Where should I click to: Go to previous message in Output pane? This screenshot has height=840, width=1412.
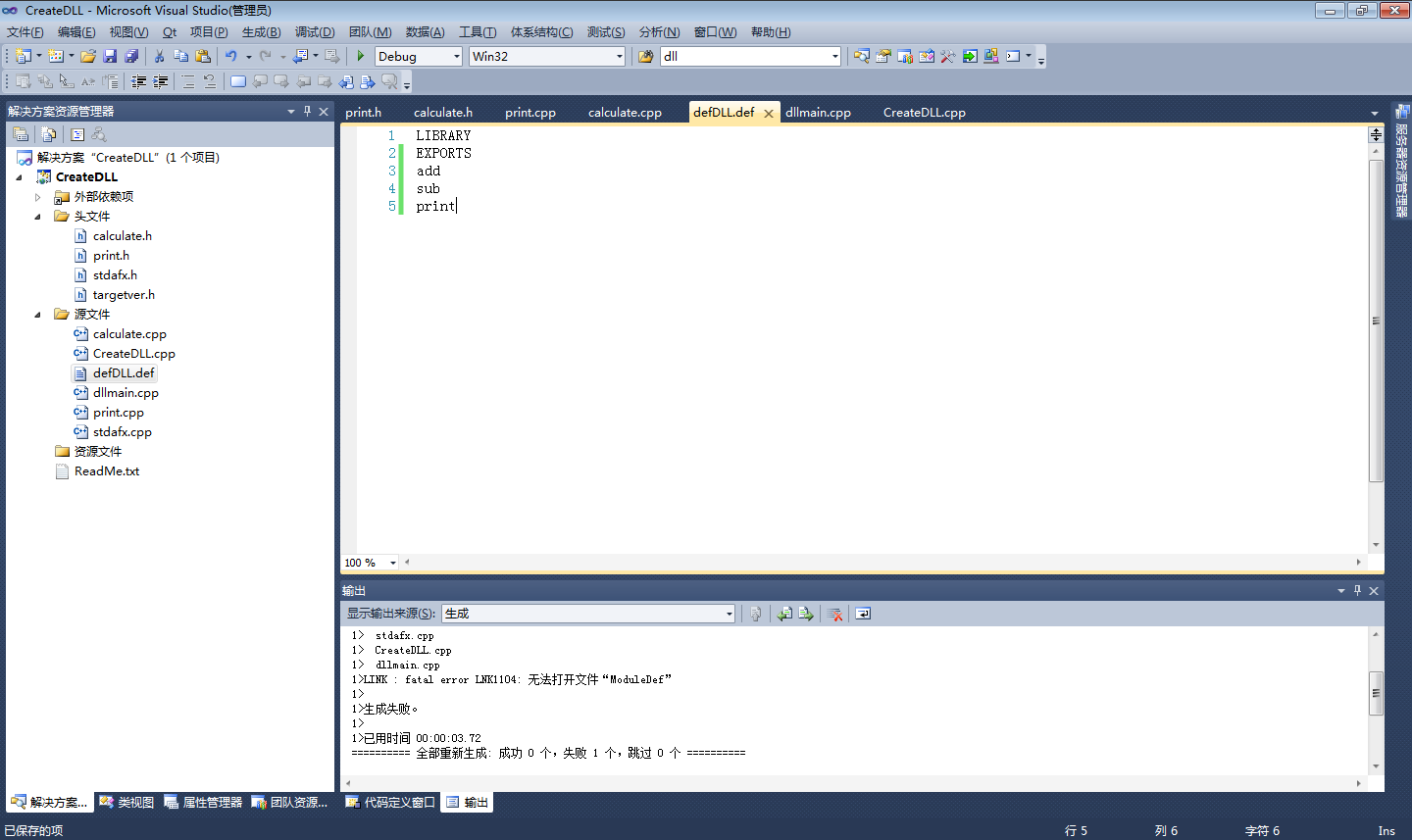[784, 614]
